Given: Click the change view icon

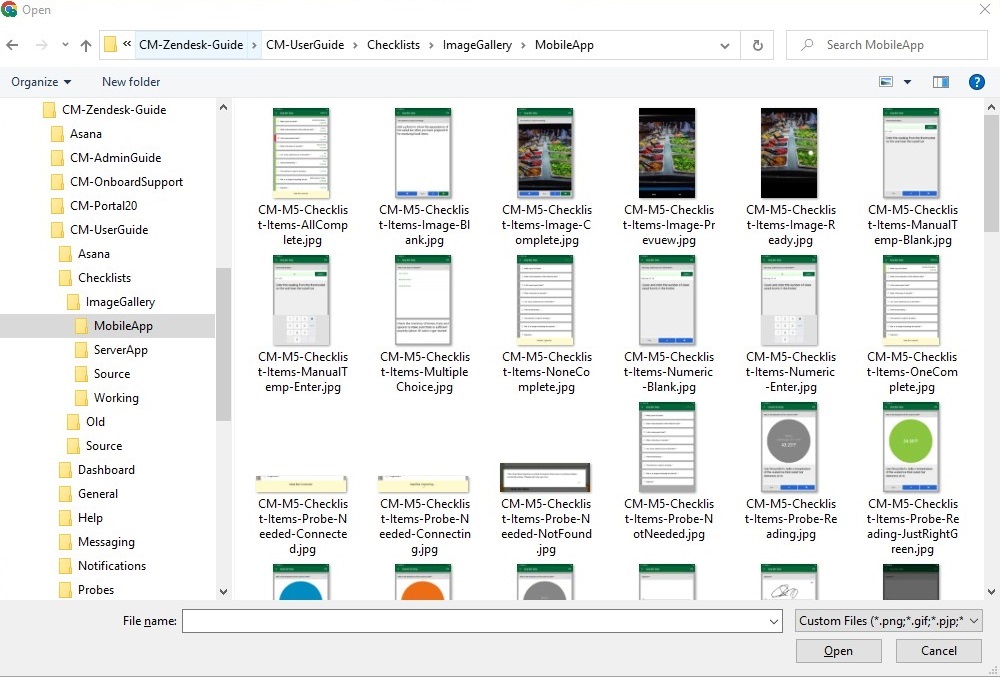Looking at the screenshot, I should (x=886, y=82).
